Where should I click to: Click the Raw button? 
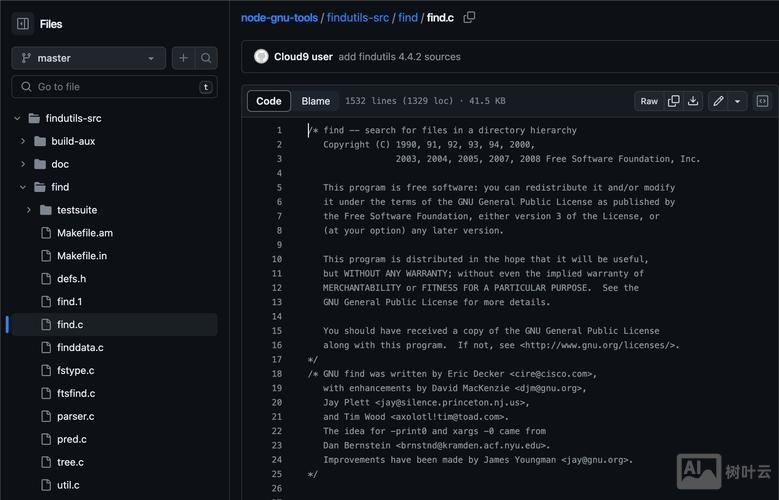pos(649,101)
